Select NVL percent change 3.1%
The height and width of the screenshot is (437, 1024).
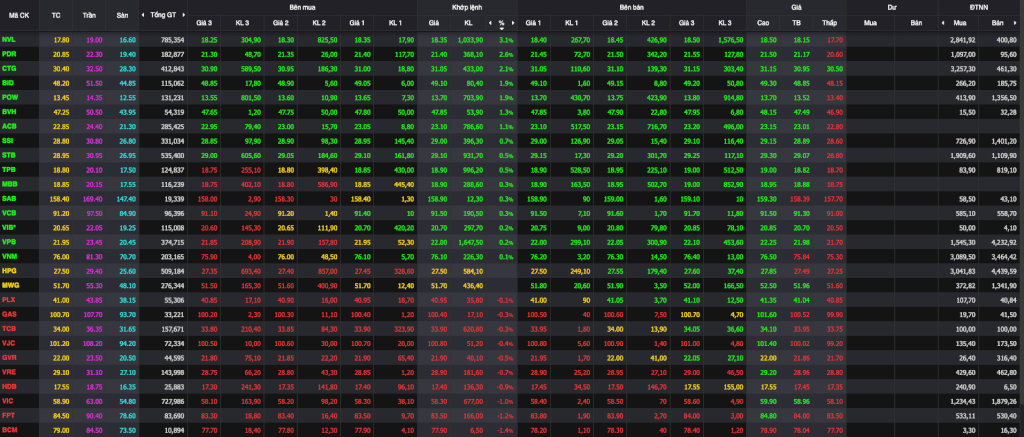click(x=506, y=40)
